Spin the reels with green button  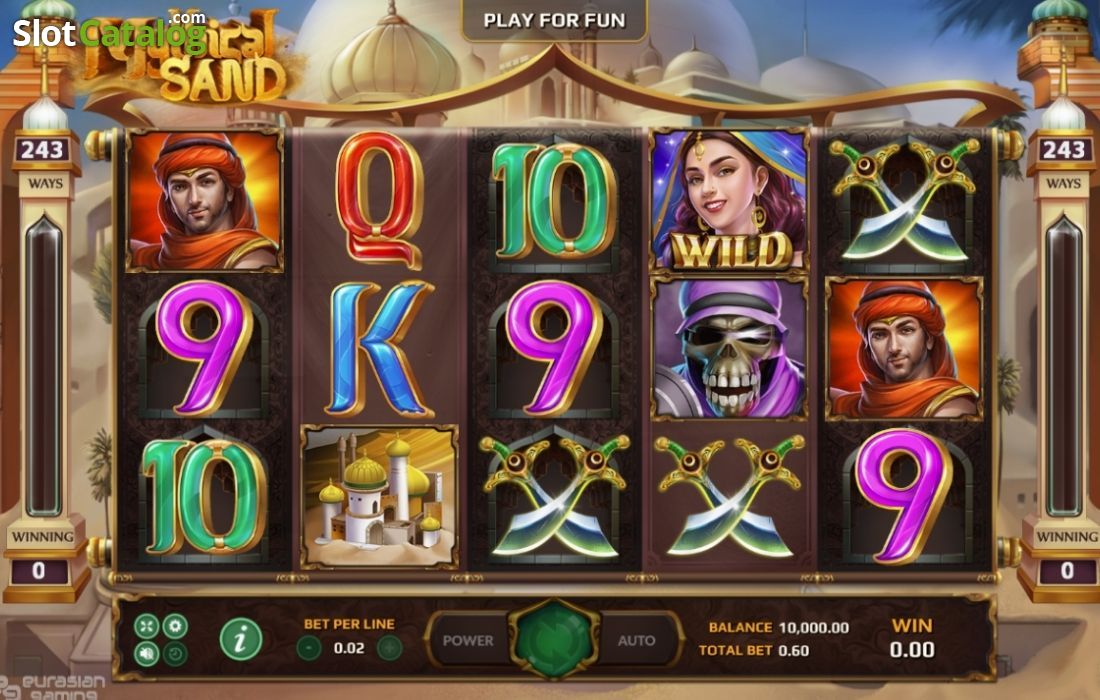tap(554, 640)
